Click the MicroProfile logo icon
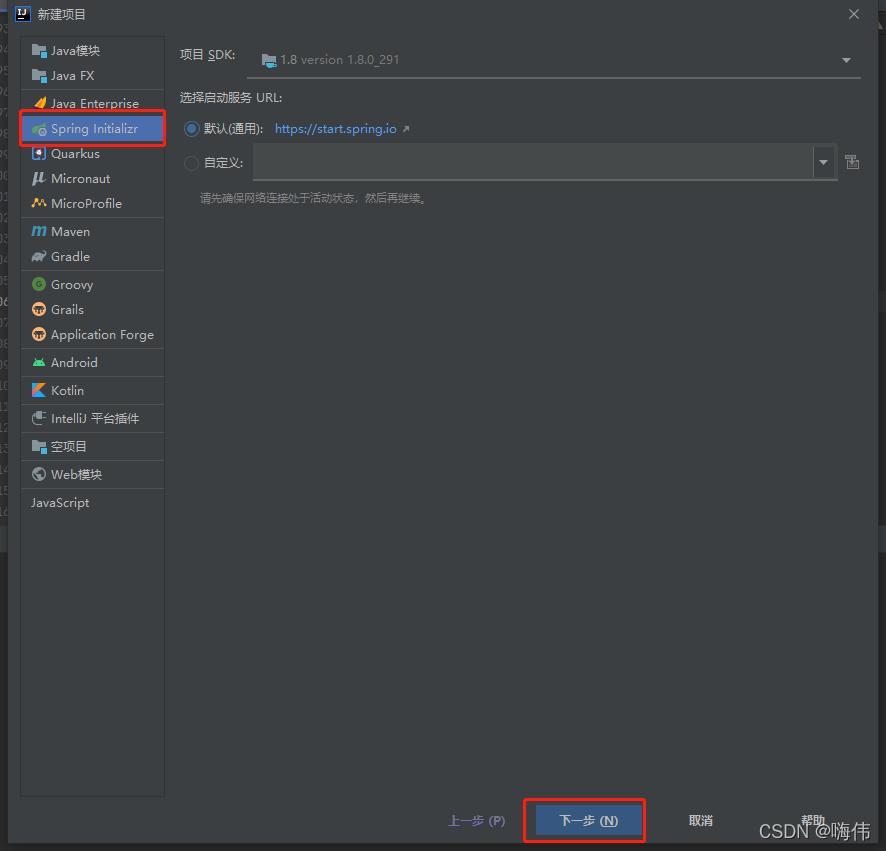886x851 pixels. point(39,203)
